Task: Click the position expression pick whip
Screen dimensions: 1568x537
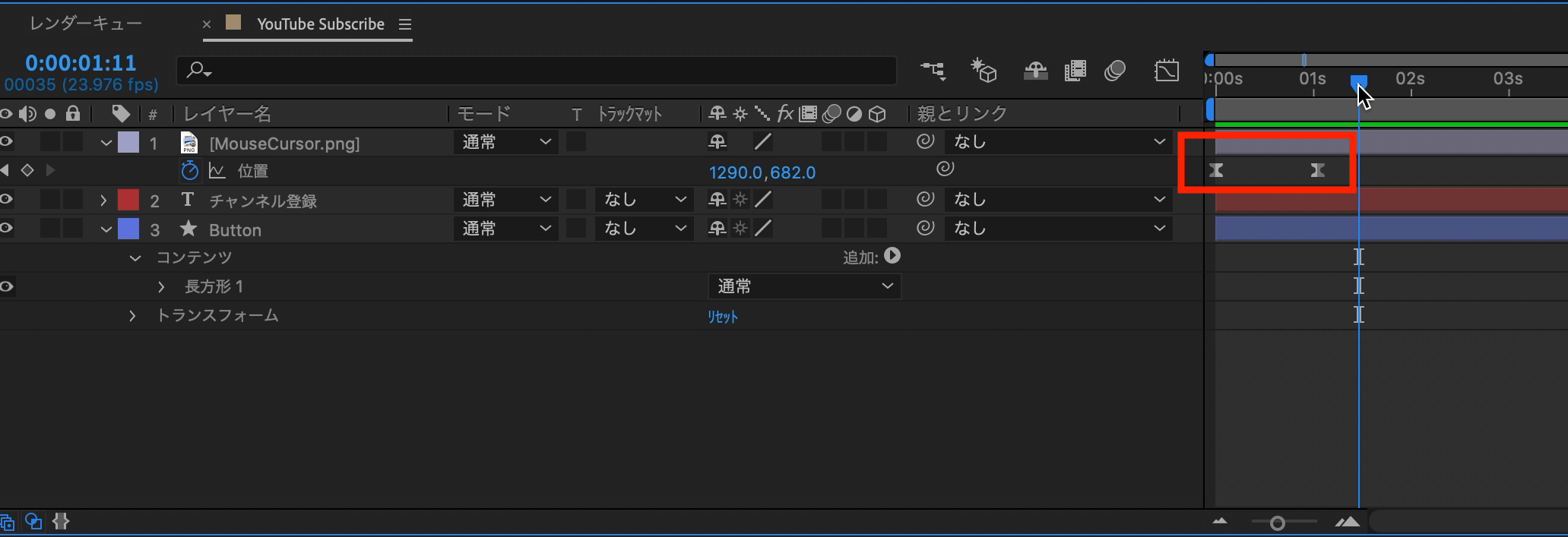Action: [x=945, y=169]
